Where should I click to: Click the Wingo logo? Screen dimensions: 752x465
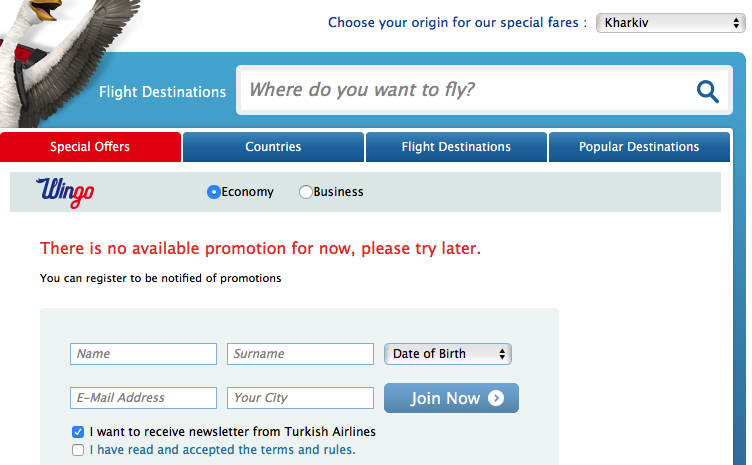(65, 191)
